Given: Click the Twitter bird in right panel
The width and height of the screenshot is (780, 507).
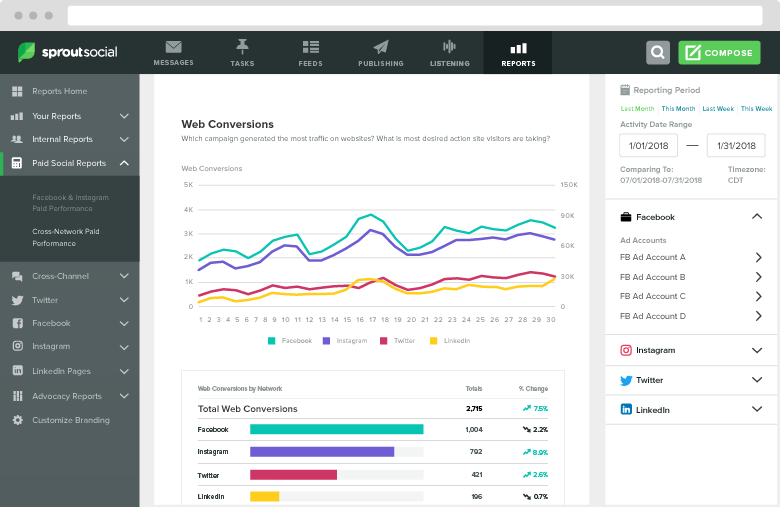Looking at the screenshot, I should click(x=626, y=381).
